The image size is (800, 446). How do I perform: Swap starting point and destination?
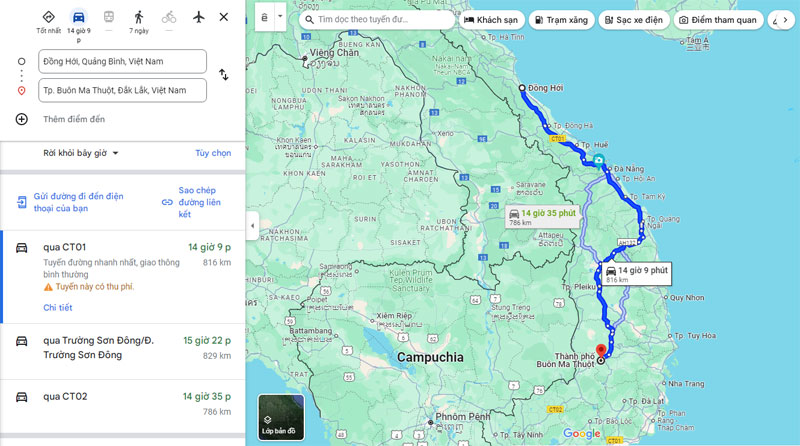(x=223, y=75)
